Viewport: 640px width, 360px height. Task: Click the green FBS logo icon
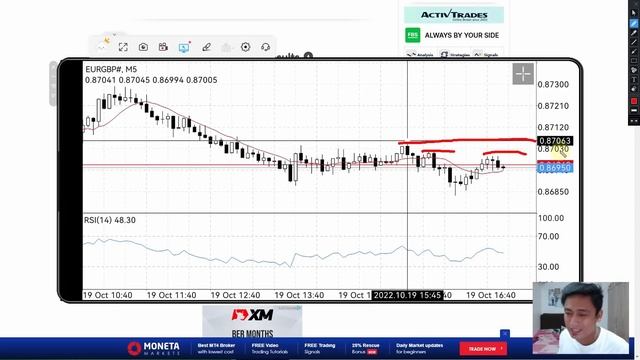[412, 35]
